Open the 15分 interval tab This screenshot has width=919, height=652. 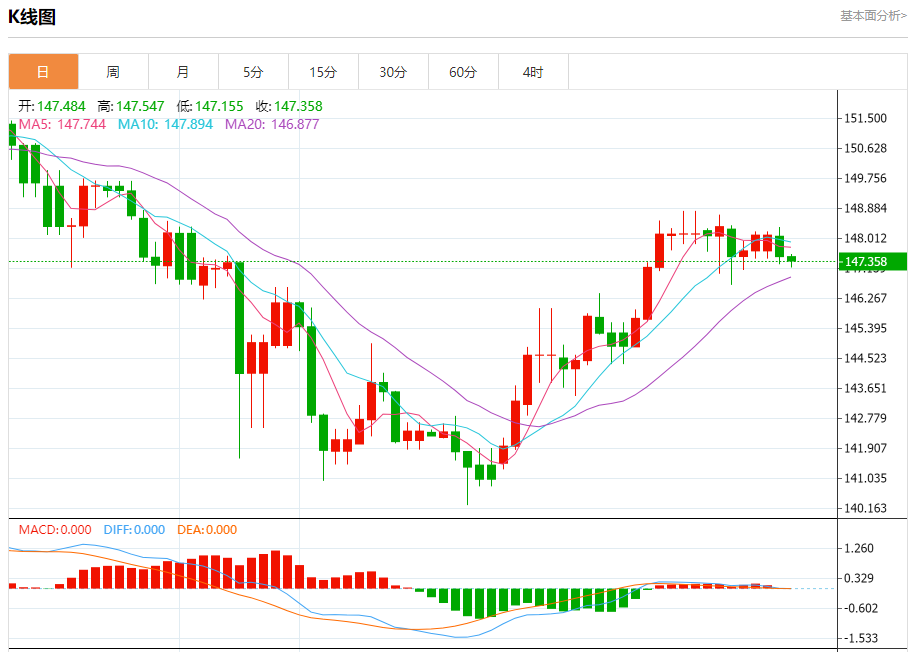point(323,72)
